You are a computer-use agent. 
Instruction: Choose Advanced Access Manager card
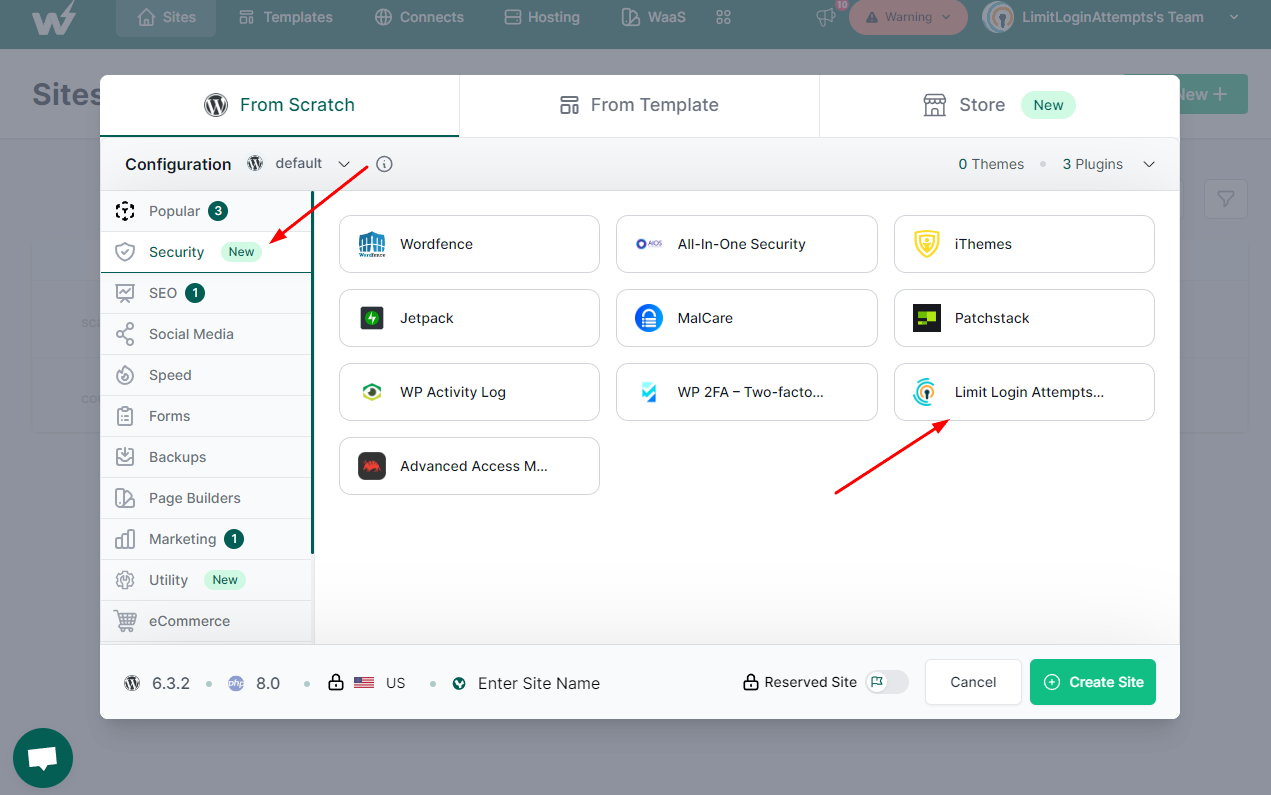tap(469, 466)
